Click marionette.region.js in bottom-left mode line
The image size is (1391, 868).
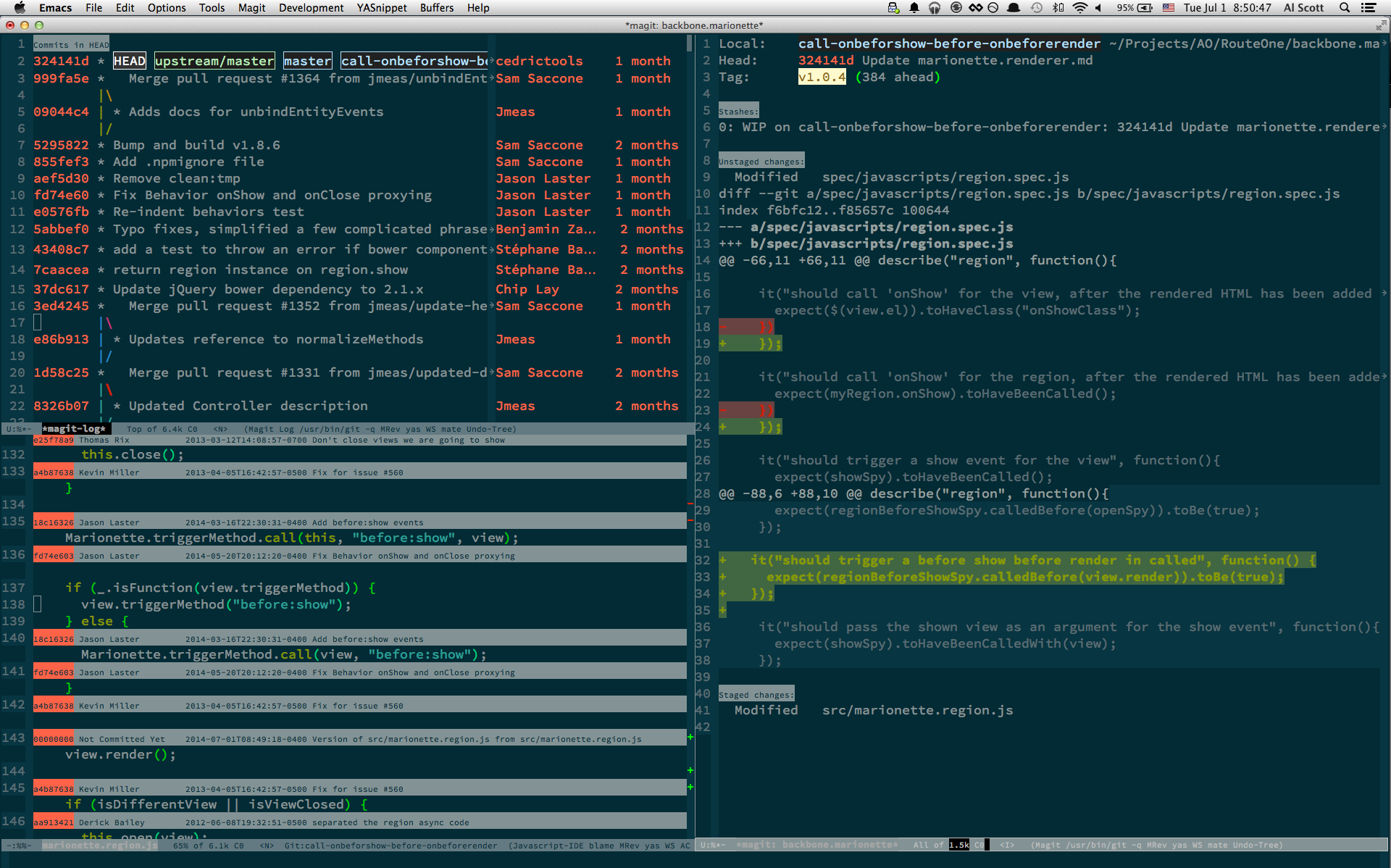[x=99, y=846]
